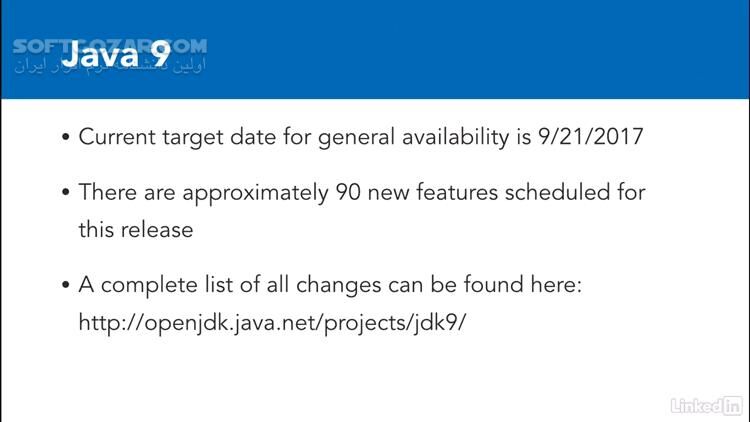750x422 pixels.
Task: Click the bullet dot before "A complete list"
Action: 66,285
